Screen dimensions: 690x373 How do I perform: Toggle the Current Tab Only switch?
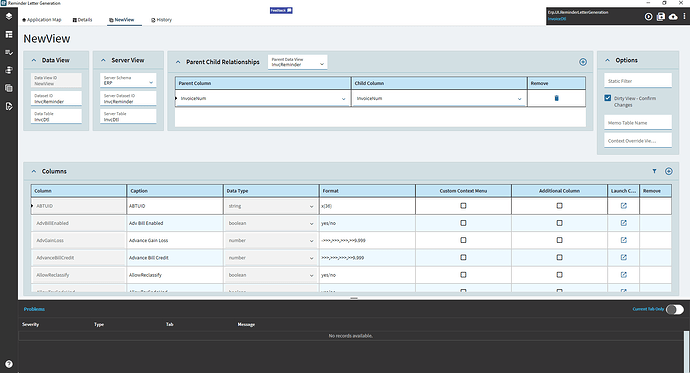[x=675, y=310]
